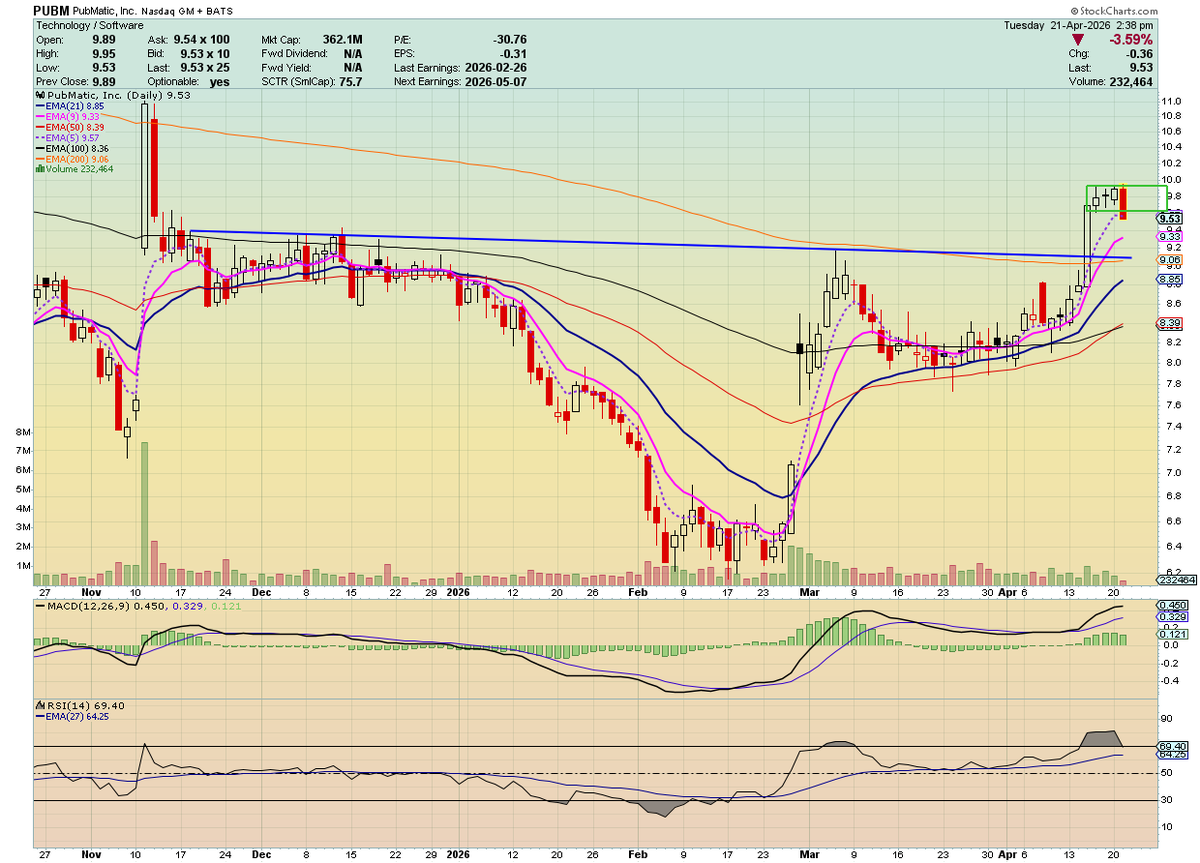Image resolution: width=1200 pixels, height=863 pixels.
Task: Click the Tuesday 21-Apr-2026 2:38 pm timestamp
Action: pos(1080,23)
